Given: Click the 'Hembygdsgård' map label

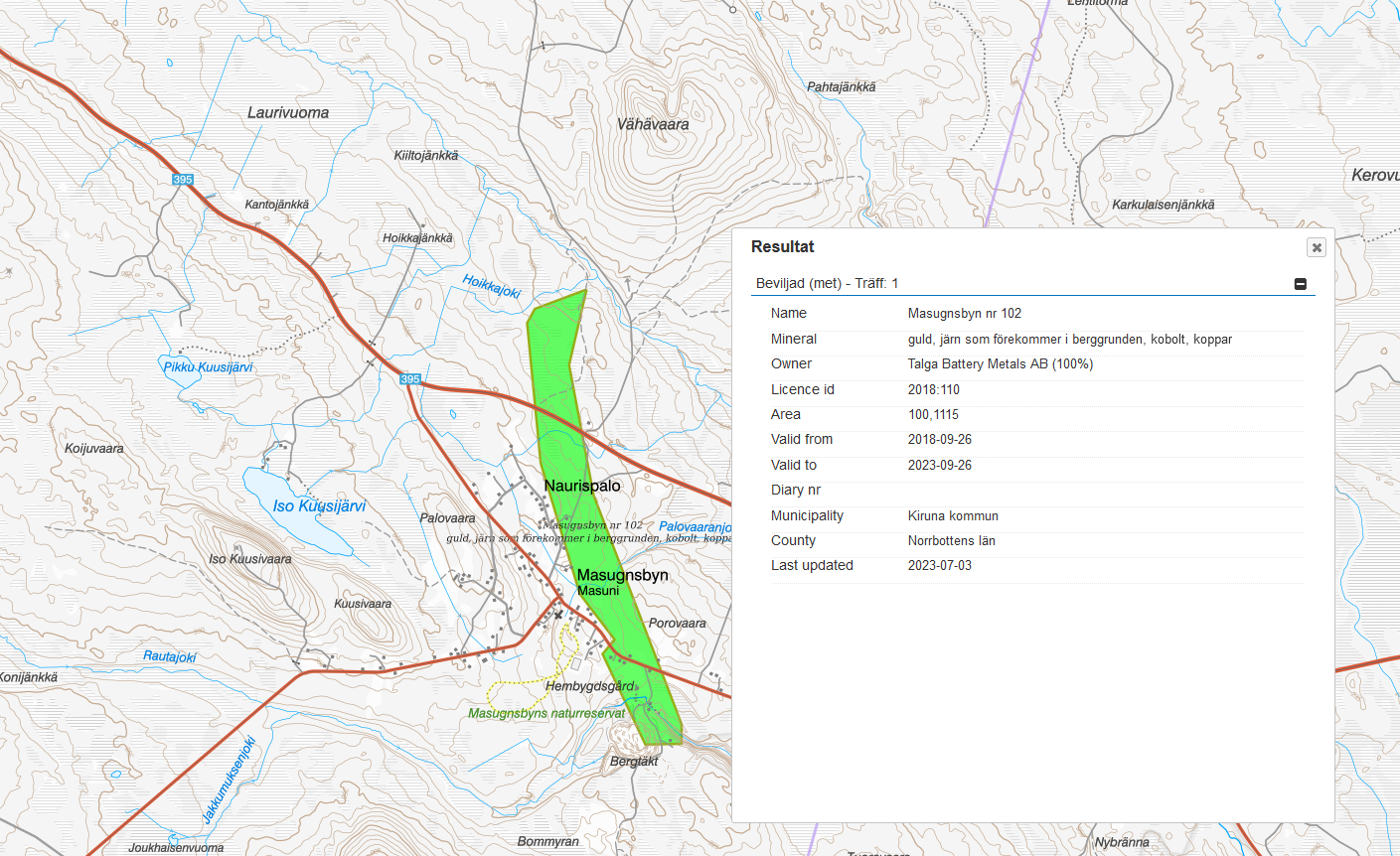Looking at the screenshot, I should coord(590,686).
